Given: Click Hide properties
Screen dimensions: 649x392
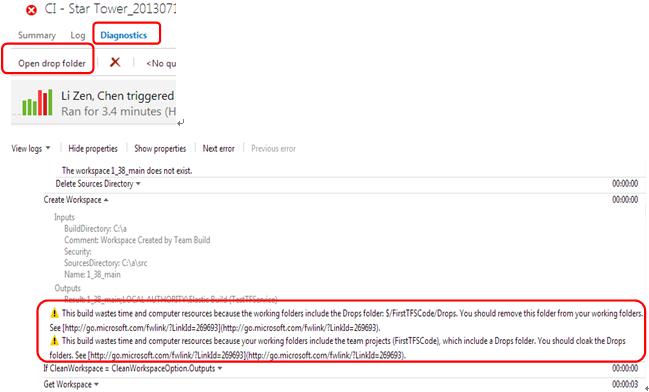Looking at the screenshot, I should pos(93,148).
